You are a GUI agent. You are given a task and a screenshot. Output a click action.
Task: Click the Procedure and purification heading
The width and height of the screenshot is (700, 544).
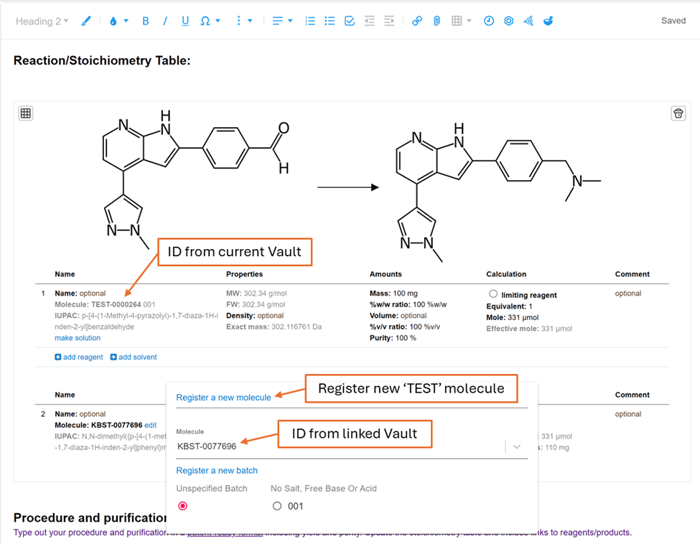(90, 518)
